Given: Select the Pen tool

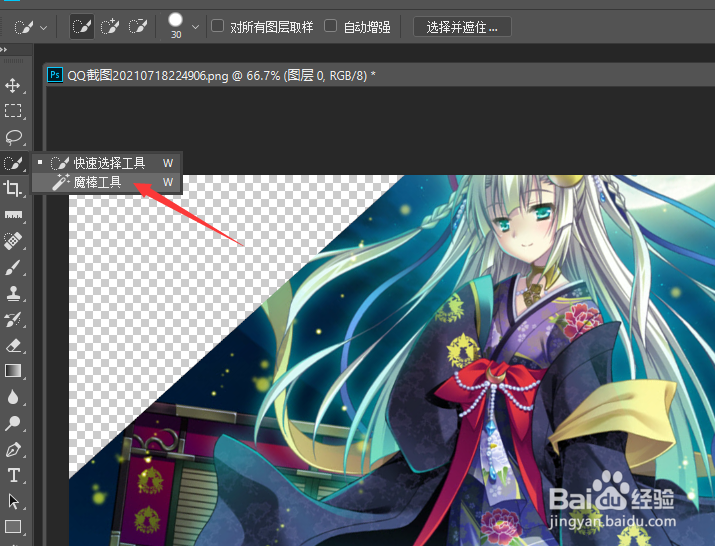Looking at the screenshot, I should click(13, 450).
